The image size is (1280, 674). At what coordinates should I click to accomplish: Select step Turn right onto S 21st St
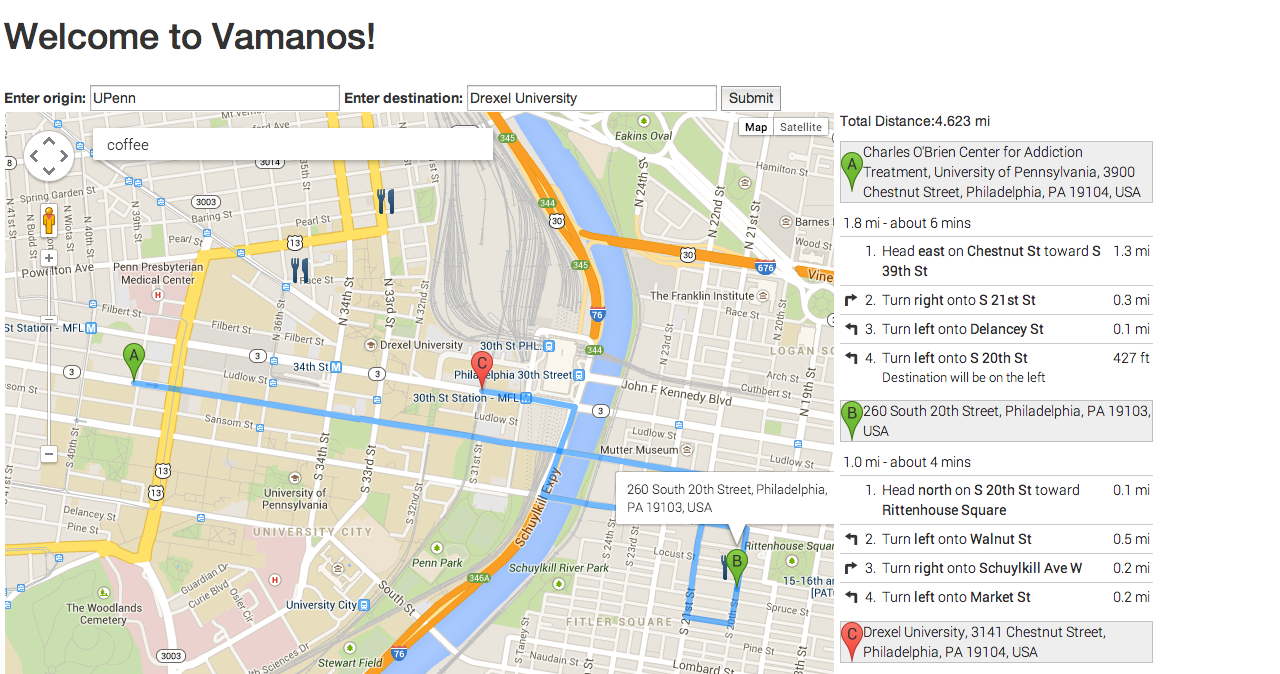996,300
